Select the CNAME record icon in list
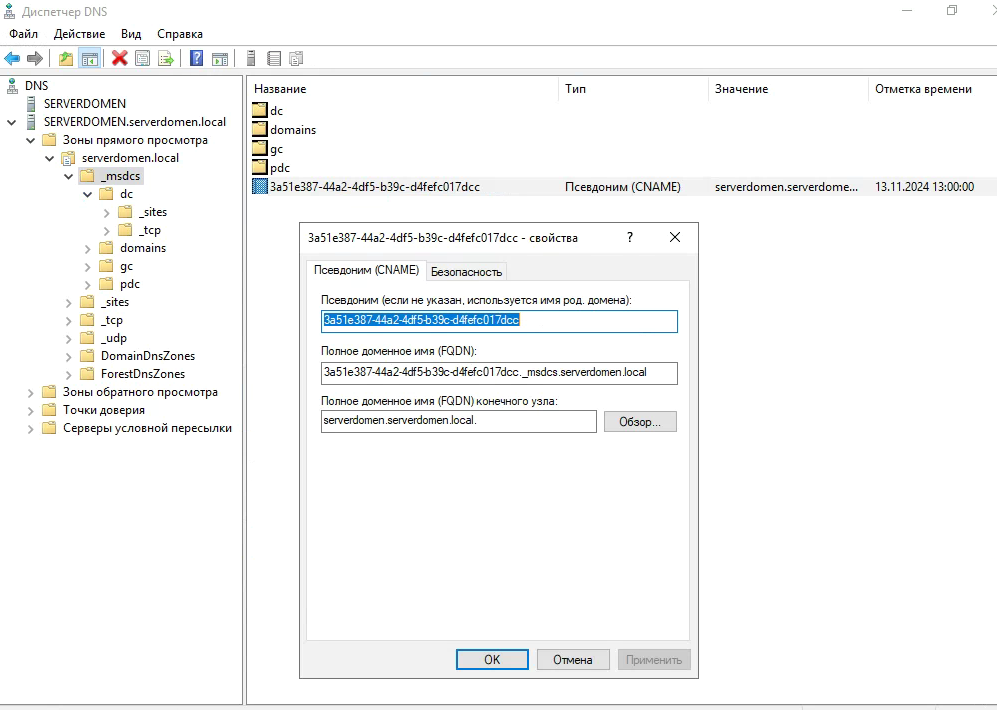 point(259,186)
